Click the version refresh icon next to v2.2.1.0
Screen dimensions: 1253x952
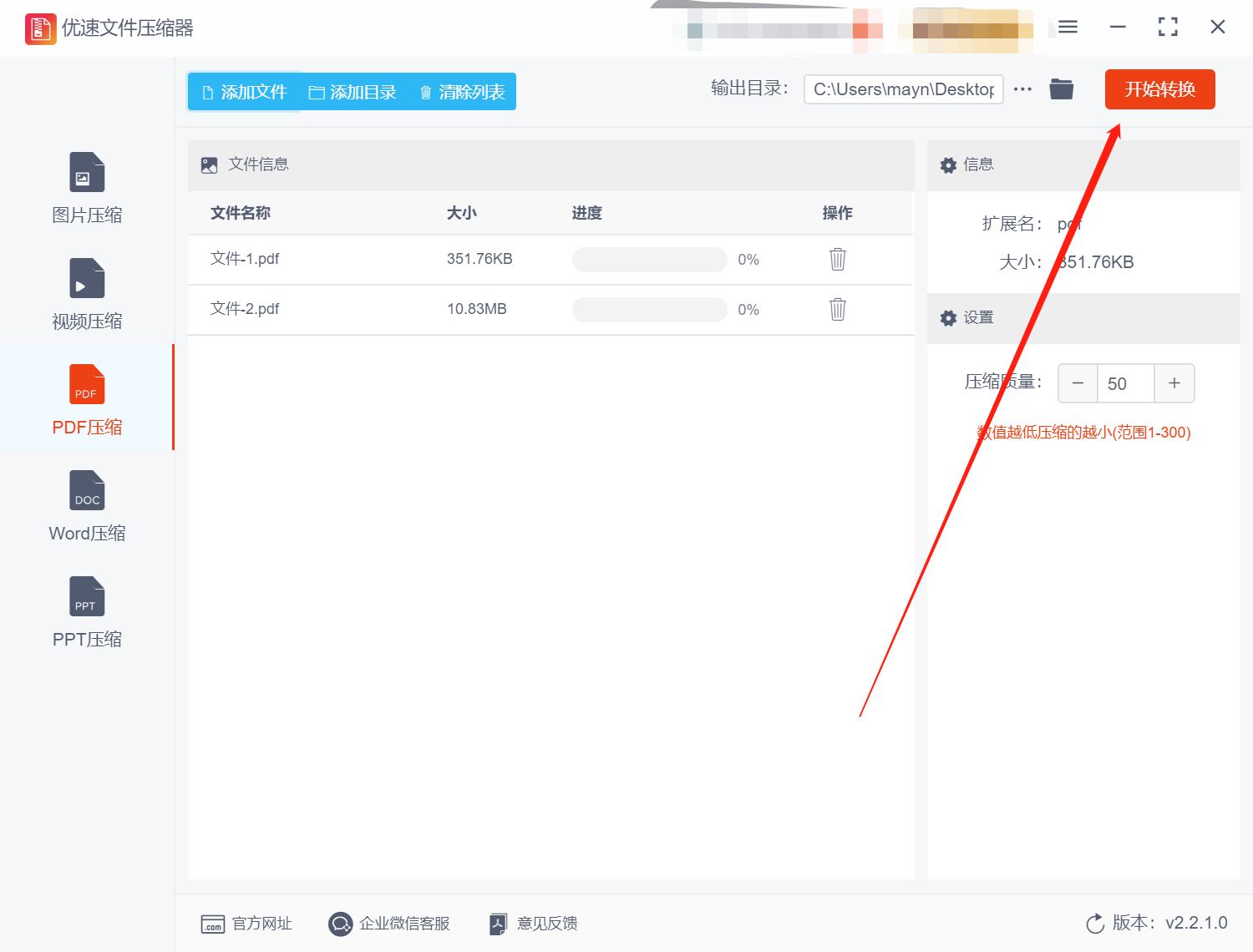[x=1095, y=923]
